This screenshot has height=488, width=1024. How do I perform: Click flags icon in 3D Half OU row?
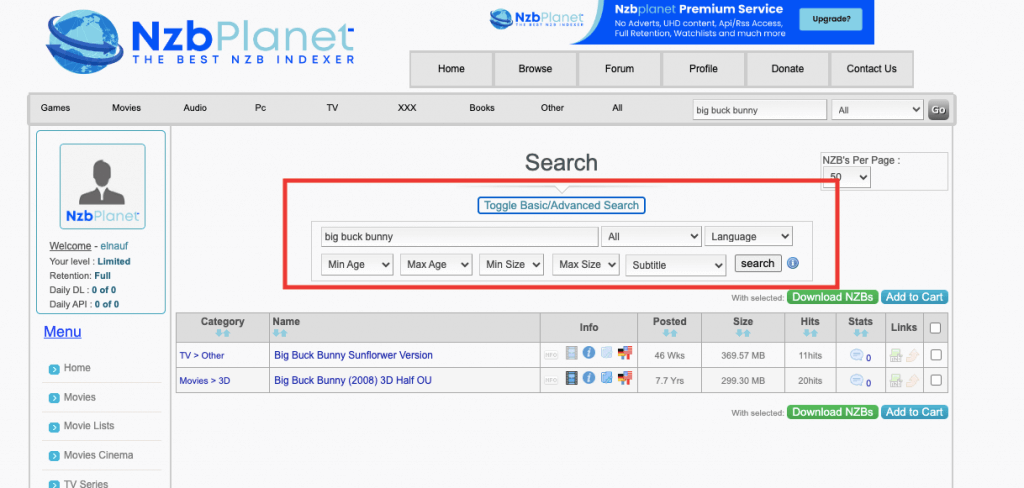[625, 378]
